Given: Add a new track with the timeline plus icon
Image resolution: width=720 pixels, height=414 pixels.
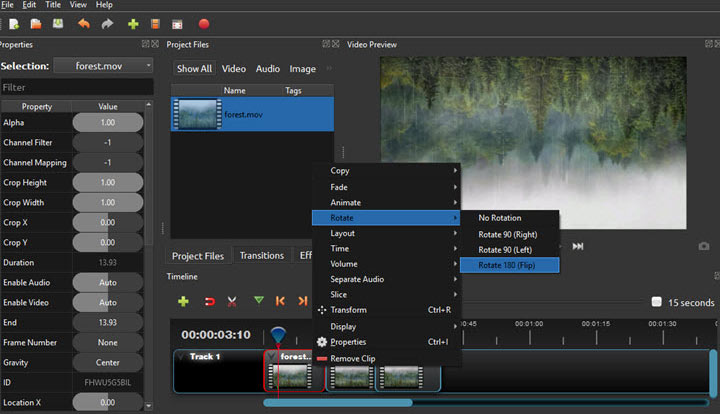Looking at the screenshot, I should click(183, 300).
